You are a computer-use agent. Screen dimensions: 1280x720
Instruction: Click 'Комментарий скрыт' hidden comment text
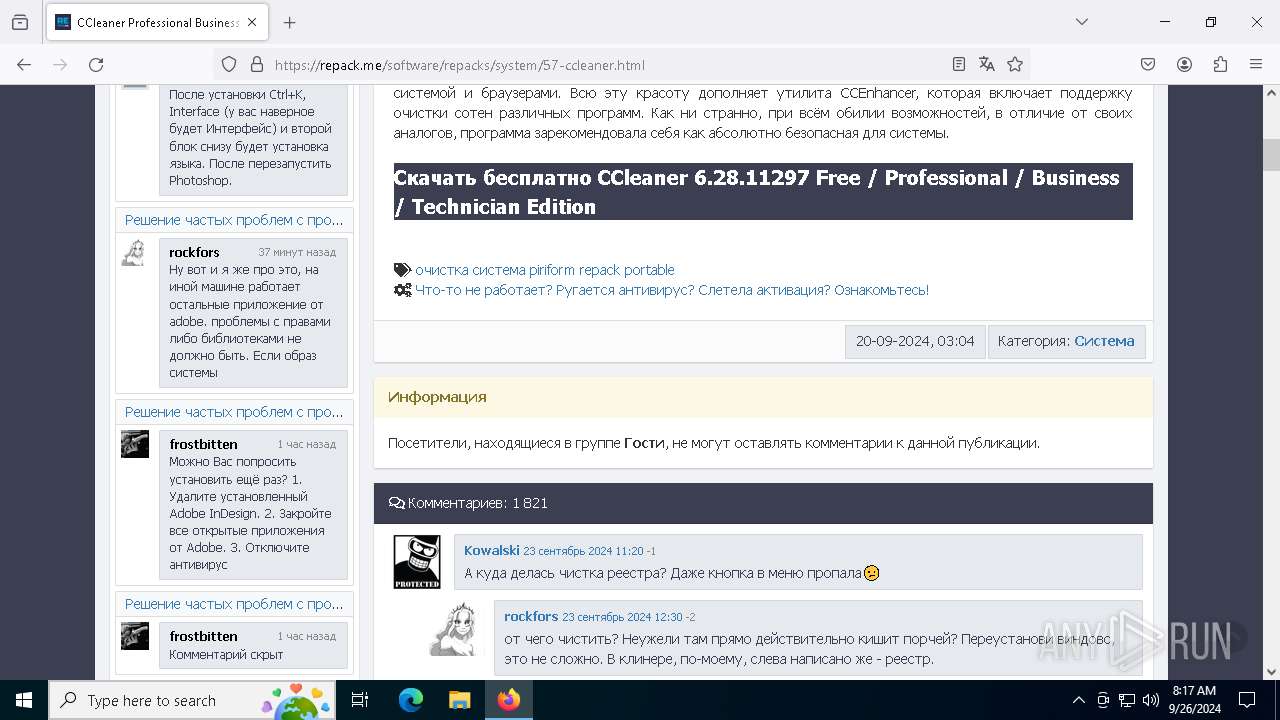[226, 655]
